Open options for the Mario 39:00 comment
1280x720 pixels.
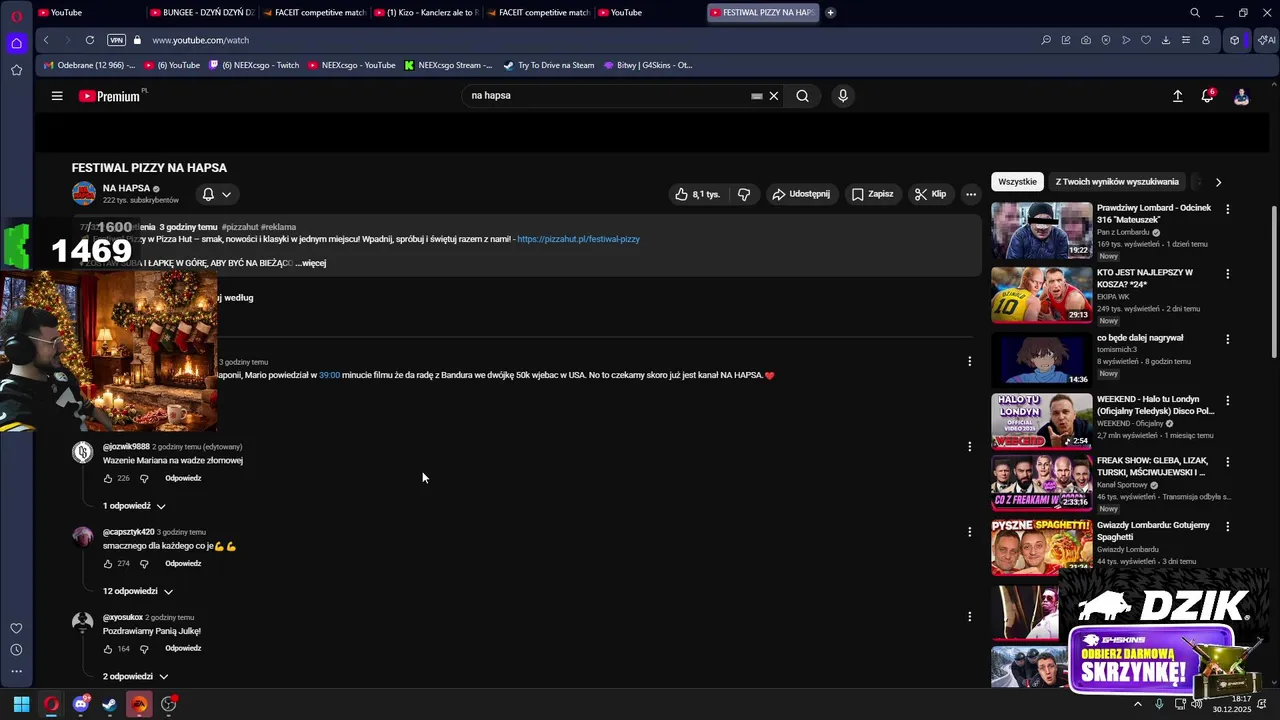coord(969,361)
